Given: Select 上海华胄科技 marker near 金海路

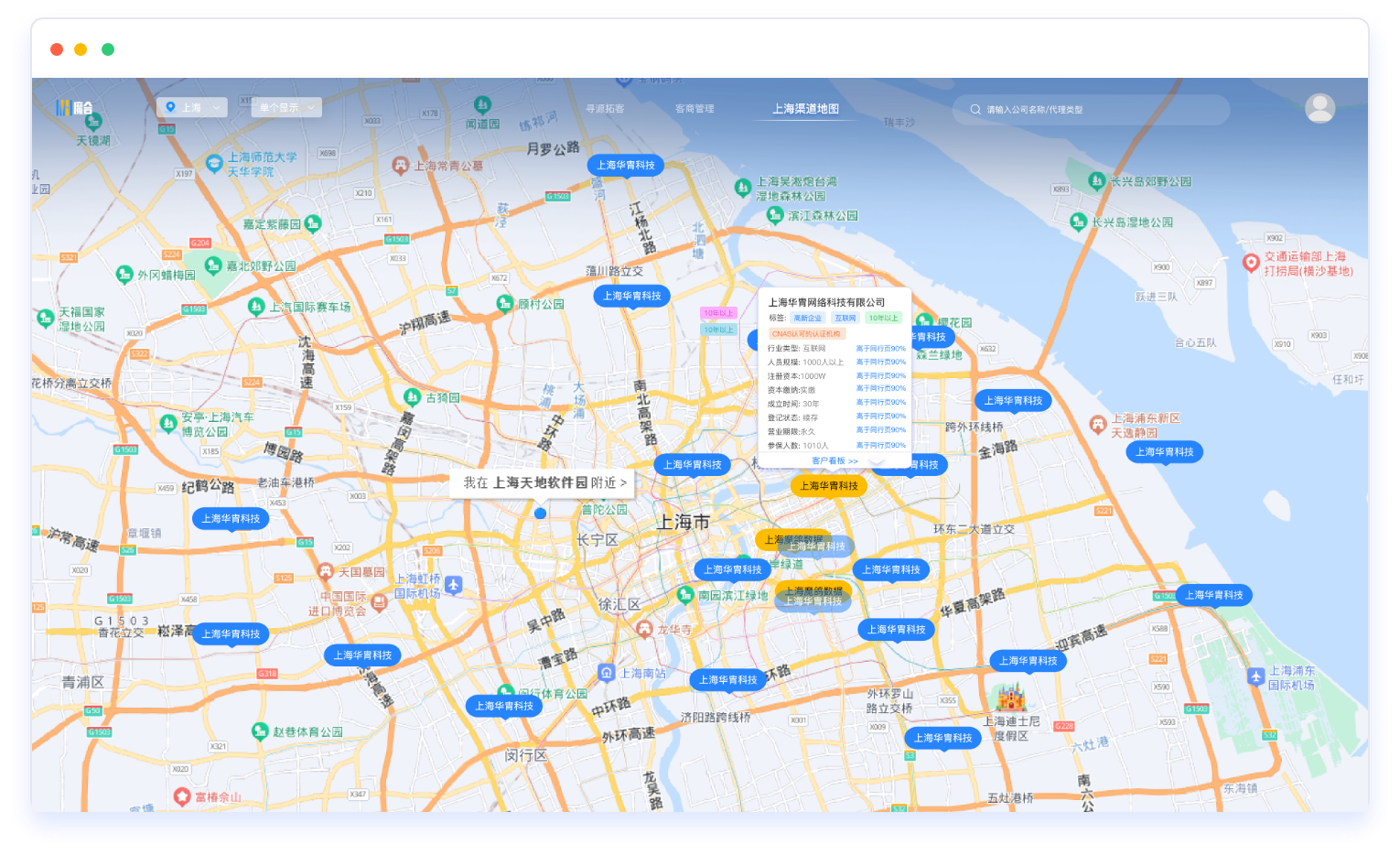Looking at the screenshot, I should click(x=1013, y=401).
